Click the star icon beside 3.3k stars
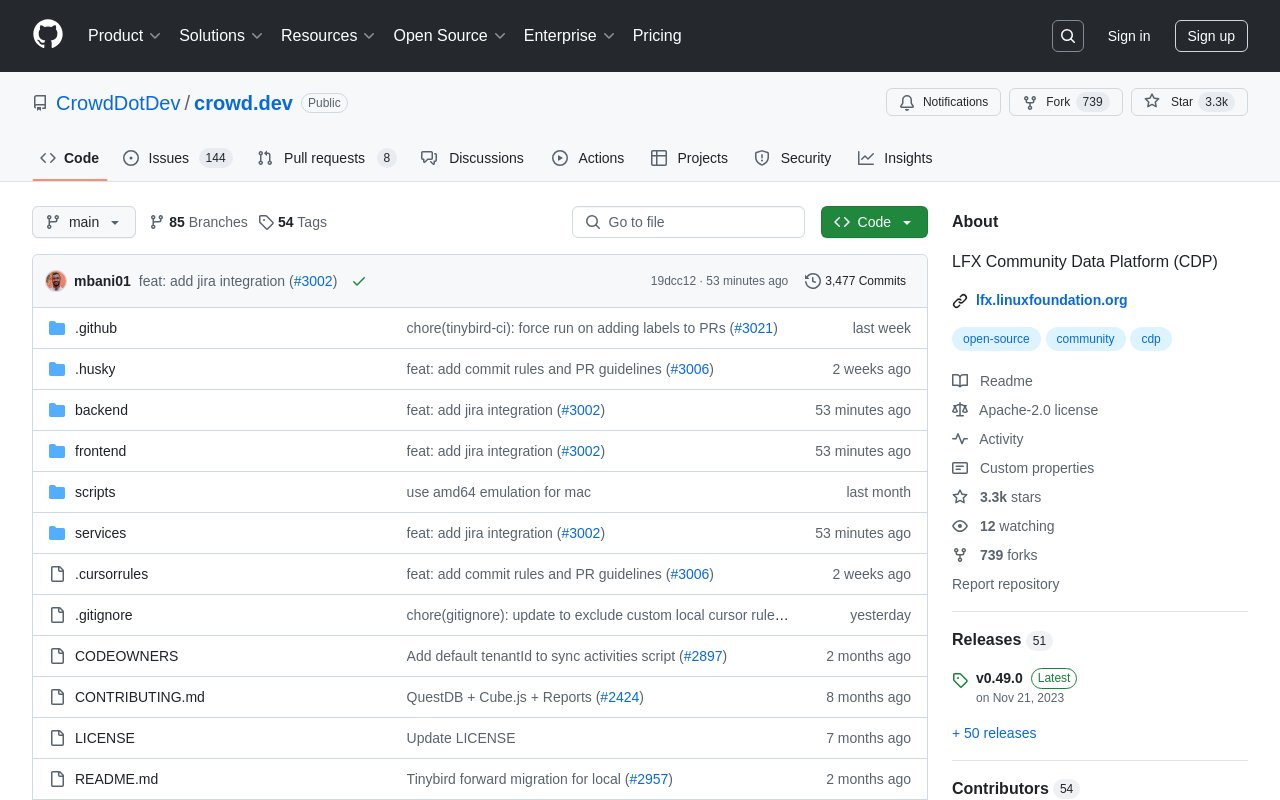The width and height of the screenshot is (1280, 800). [960, 497]
